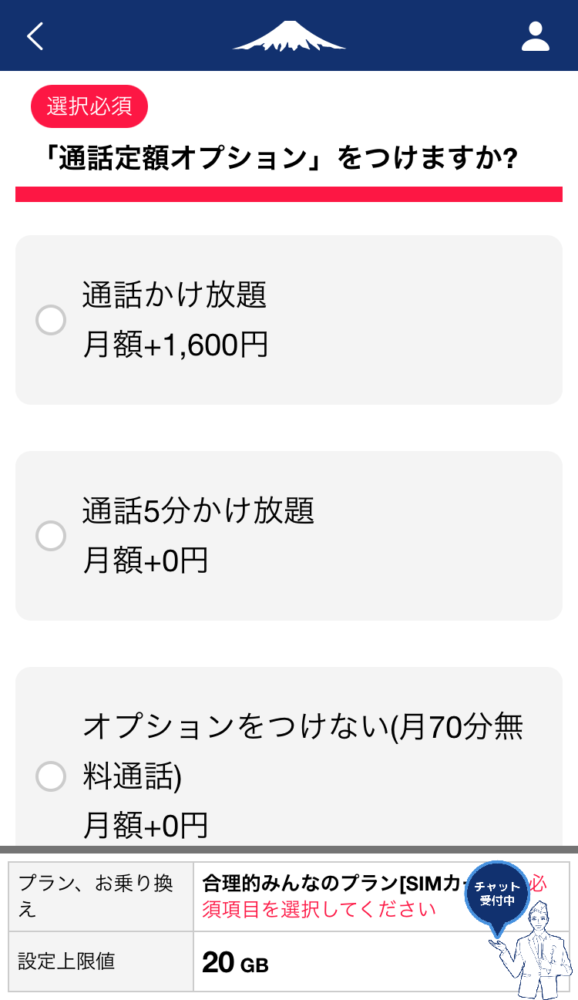This screenshot has height=1000, width=578.
Task: Tap the Mt. Fuji logo in header
Action: tap(289, 36)
